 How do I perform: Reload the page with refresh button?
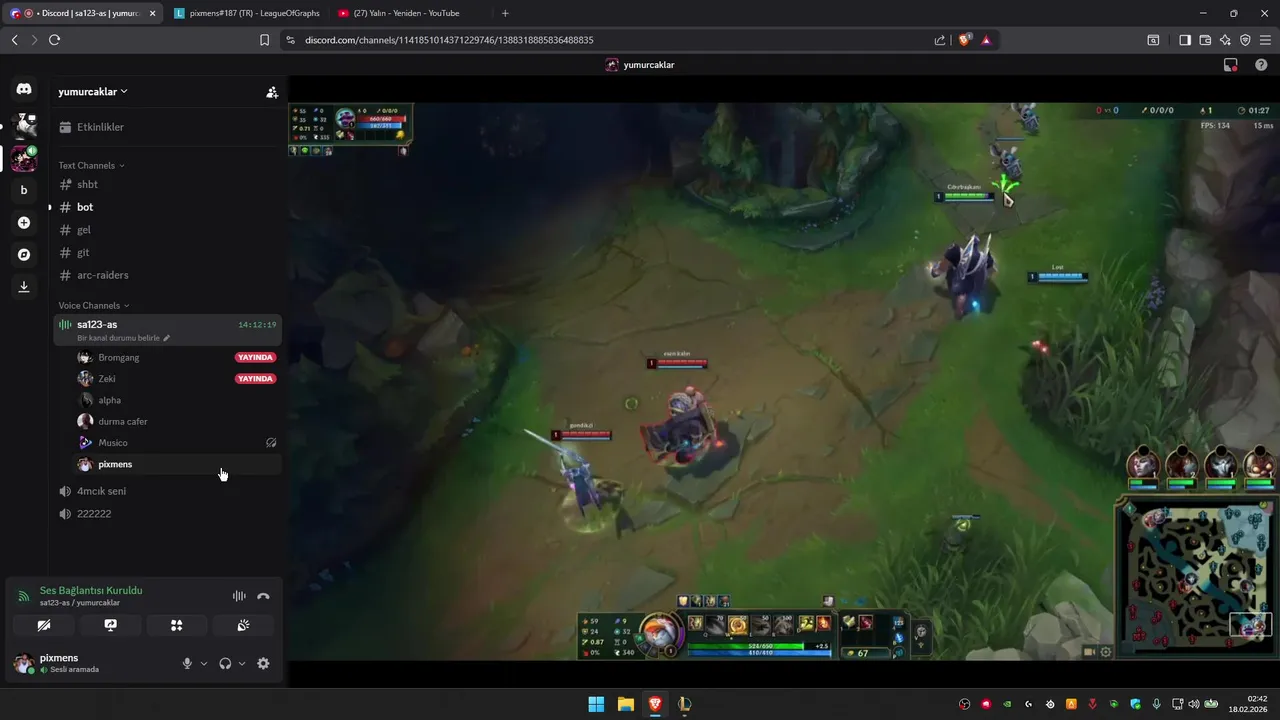[x=54, y=40]
